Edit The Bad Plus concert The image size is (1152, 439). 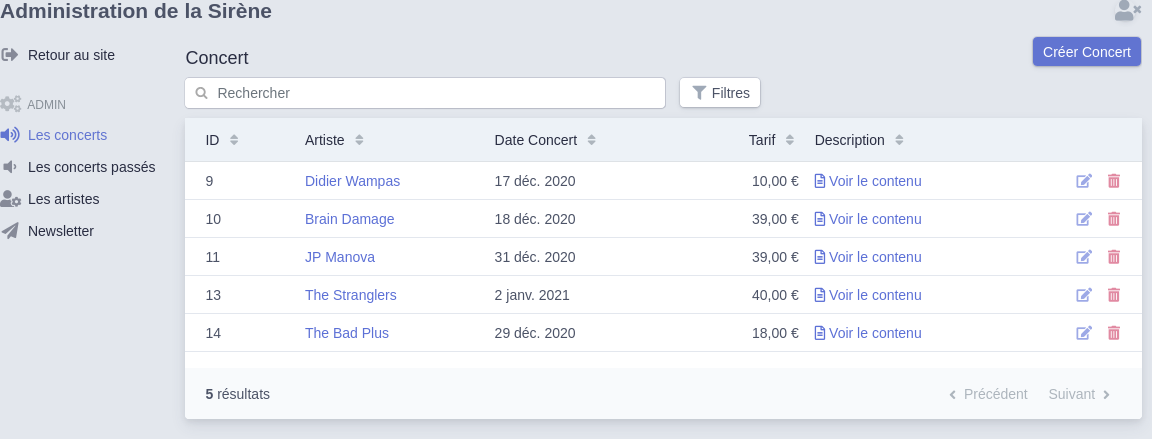(1084, 333)
